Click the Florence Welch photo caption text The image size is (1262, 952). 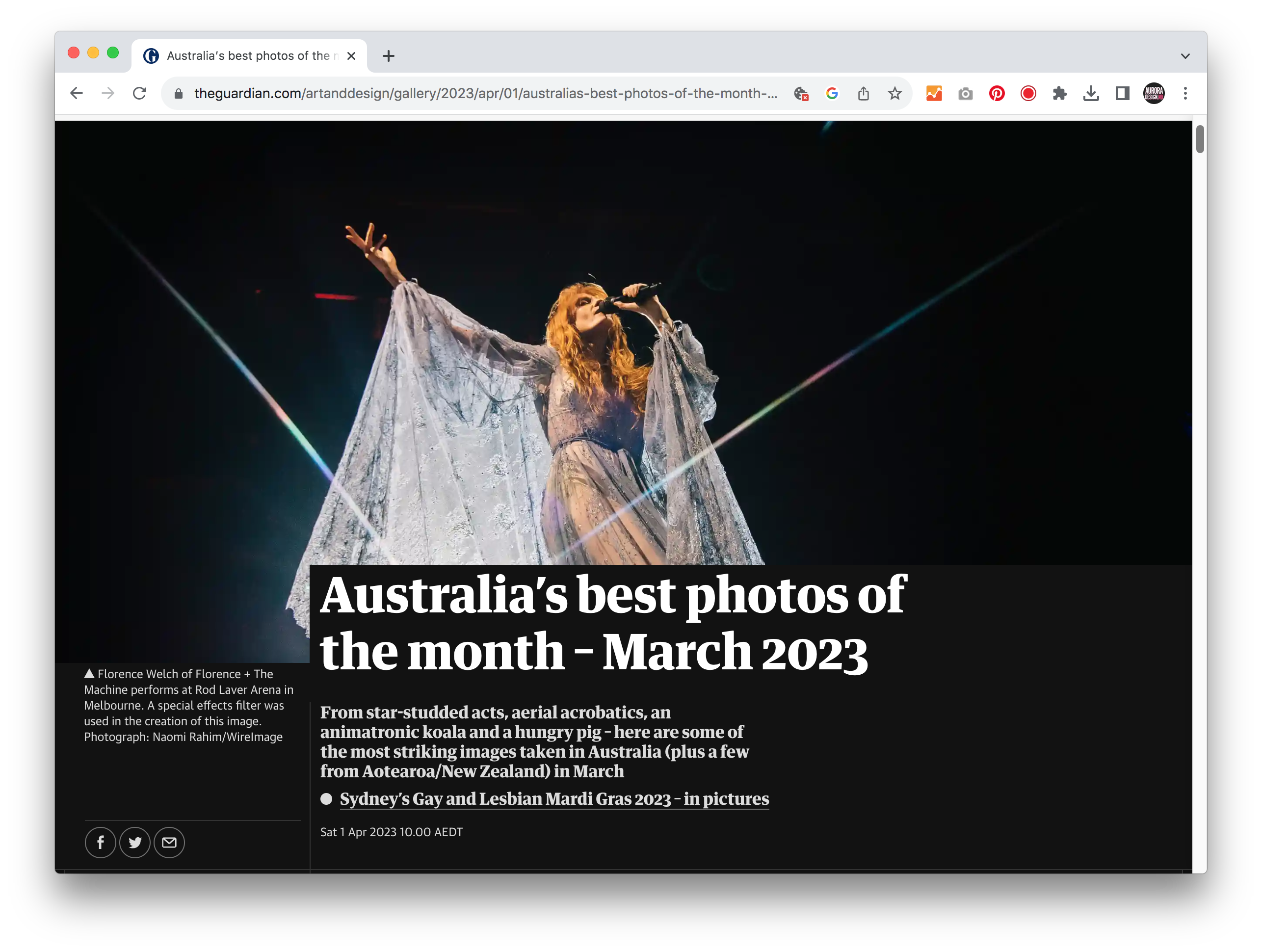189,706
